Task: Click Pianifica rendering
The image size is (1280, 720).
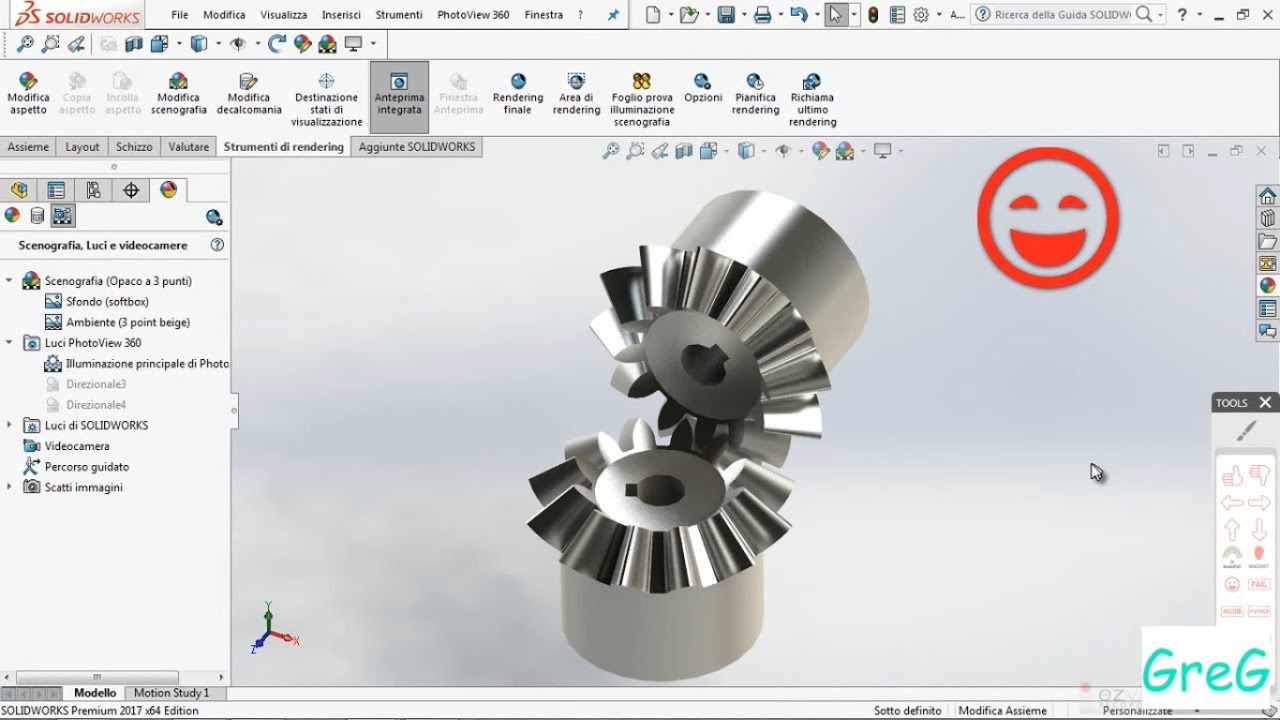Action: pyautogui.click(x=755, y=94)
